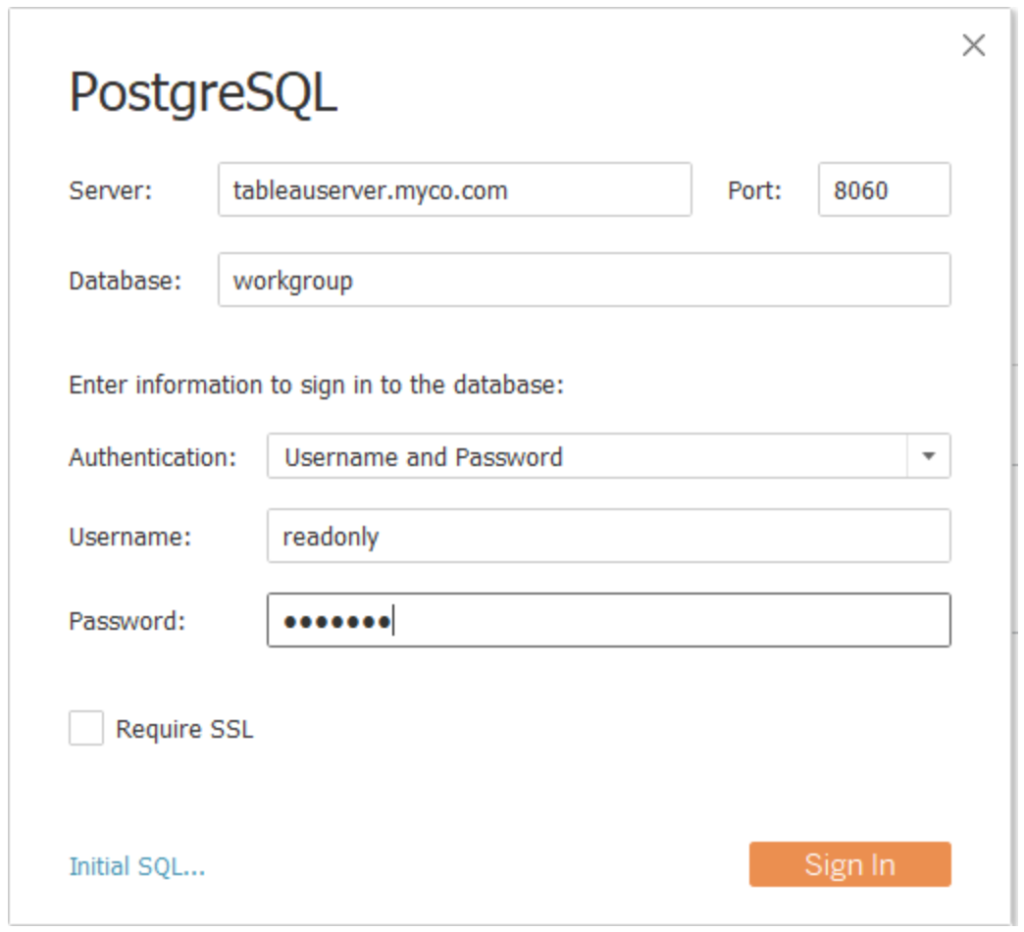Open the Initial SQL link
1024x932 pixels.
[x=137, y=866]
